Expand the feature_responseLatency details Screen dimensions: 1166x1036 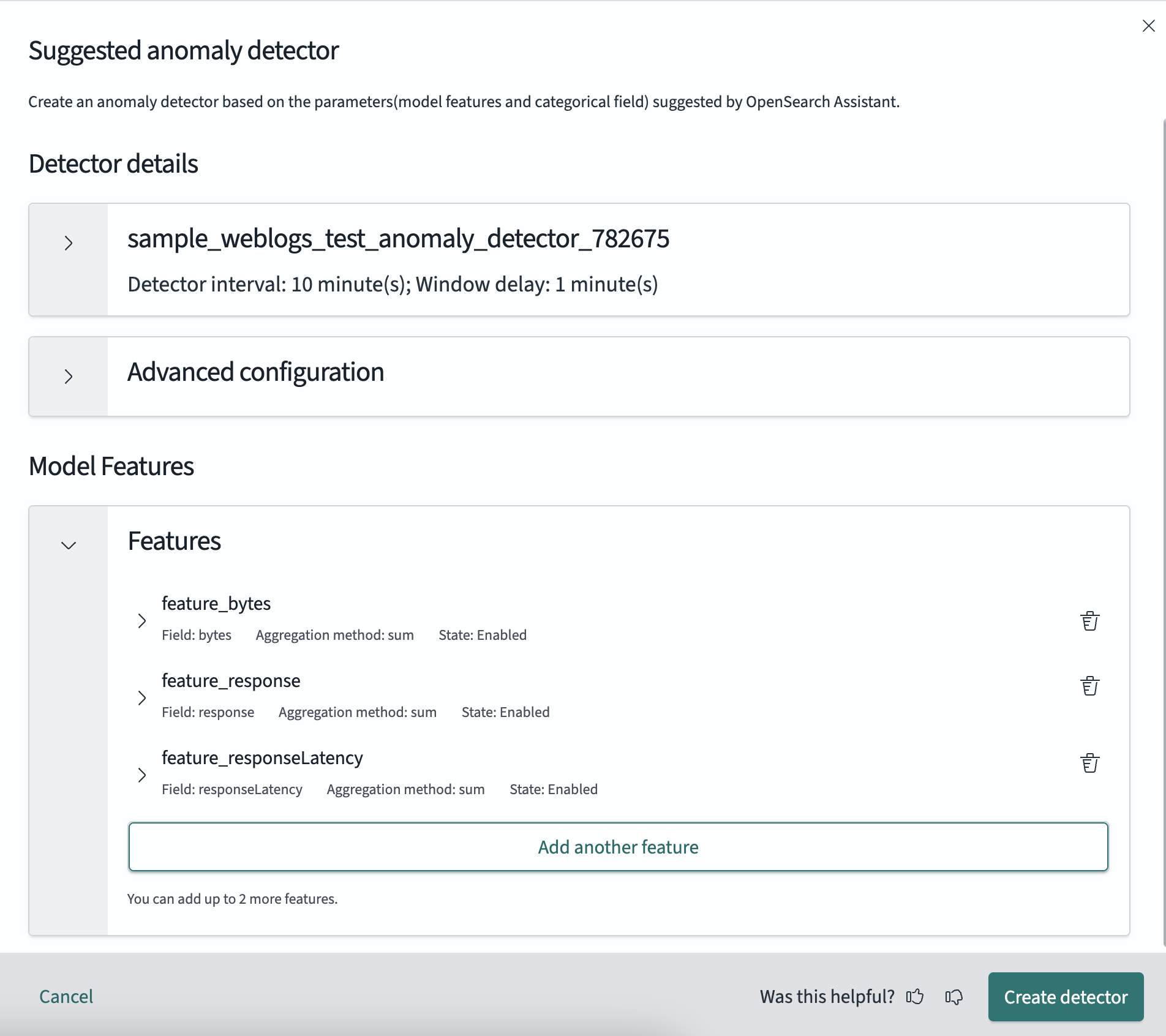pos(142,775)
